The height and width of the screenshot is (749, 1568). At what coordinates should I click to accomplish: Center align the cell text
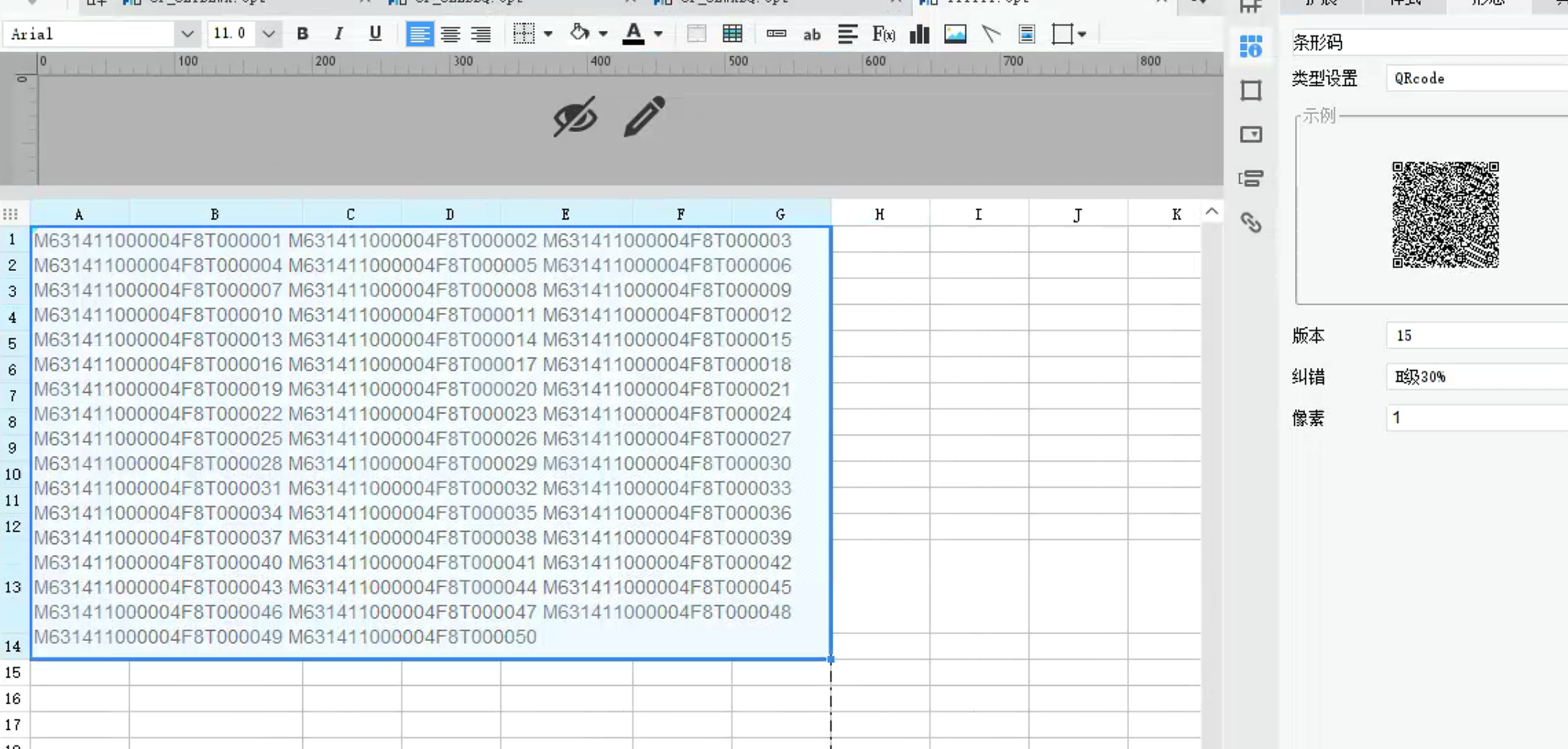click(x=450, y=34)
